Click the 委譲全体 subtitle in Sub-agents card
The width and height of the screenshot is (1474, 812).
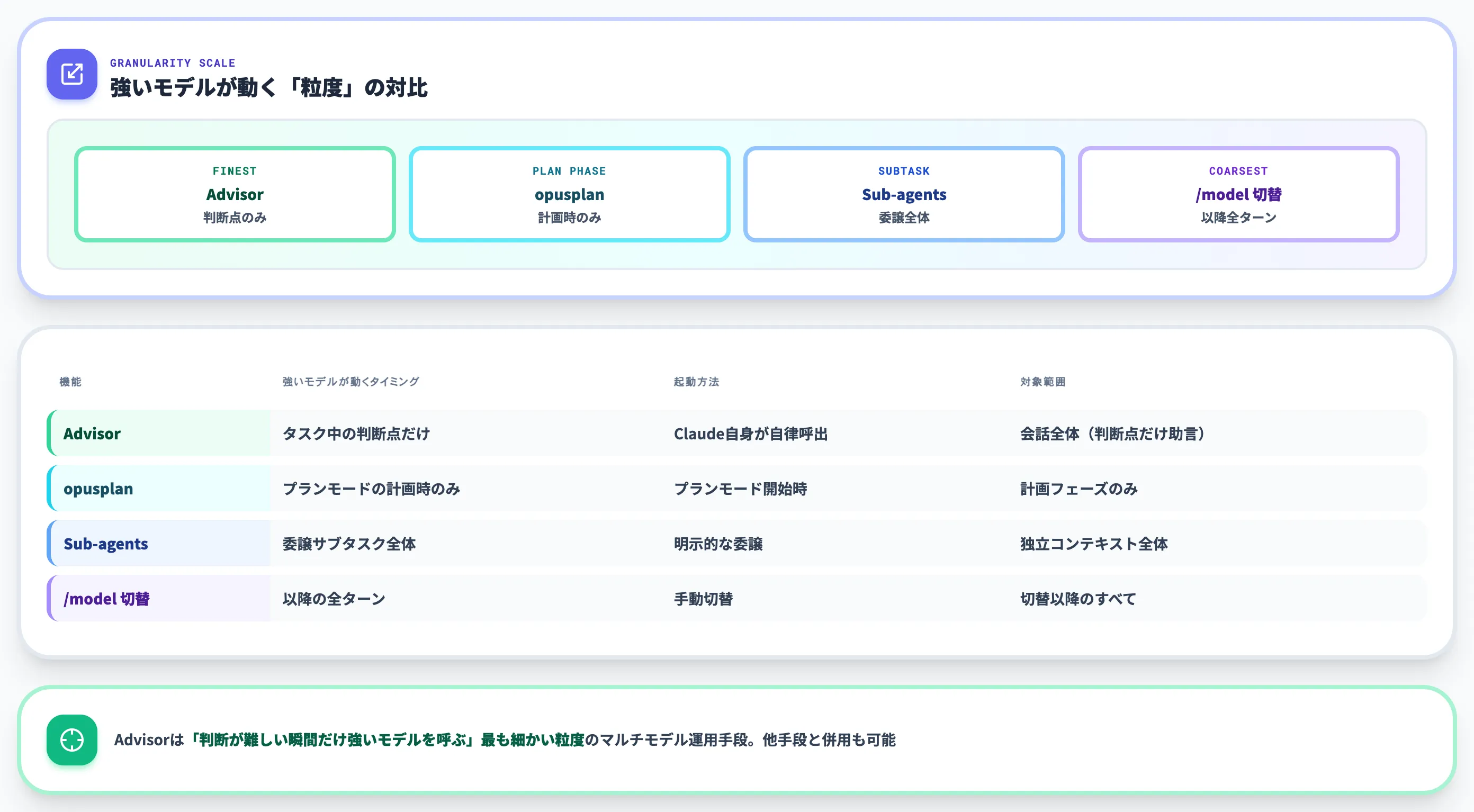click(x=904, y=218)
